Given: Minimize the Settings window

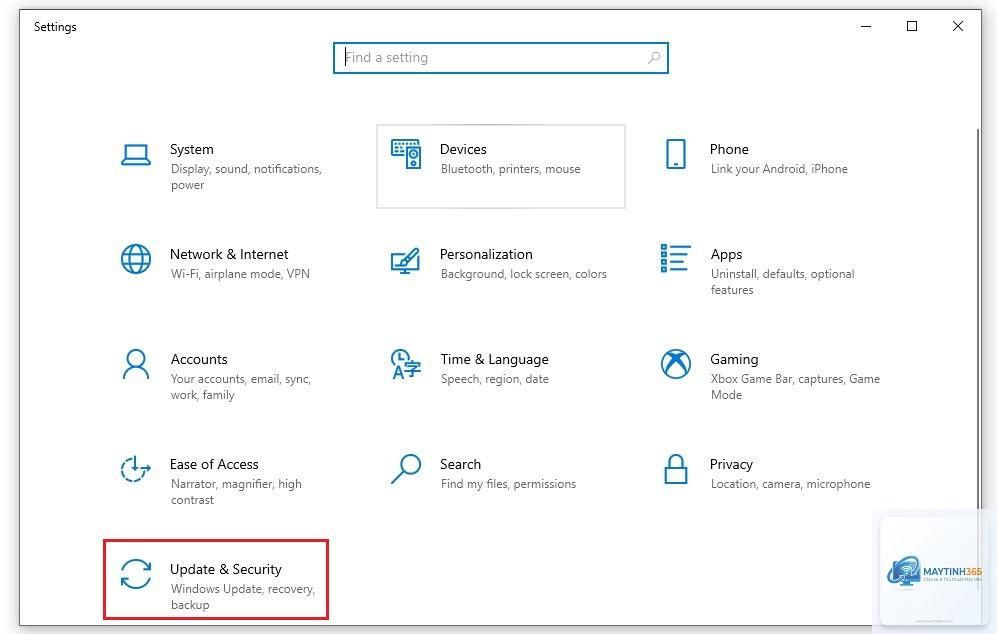Looking at the screenshot, I should tap(865, 26).
